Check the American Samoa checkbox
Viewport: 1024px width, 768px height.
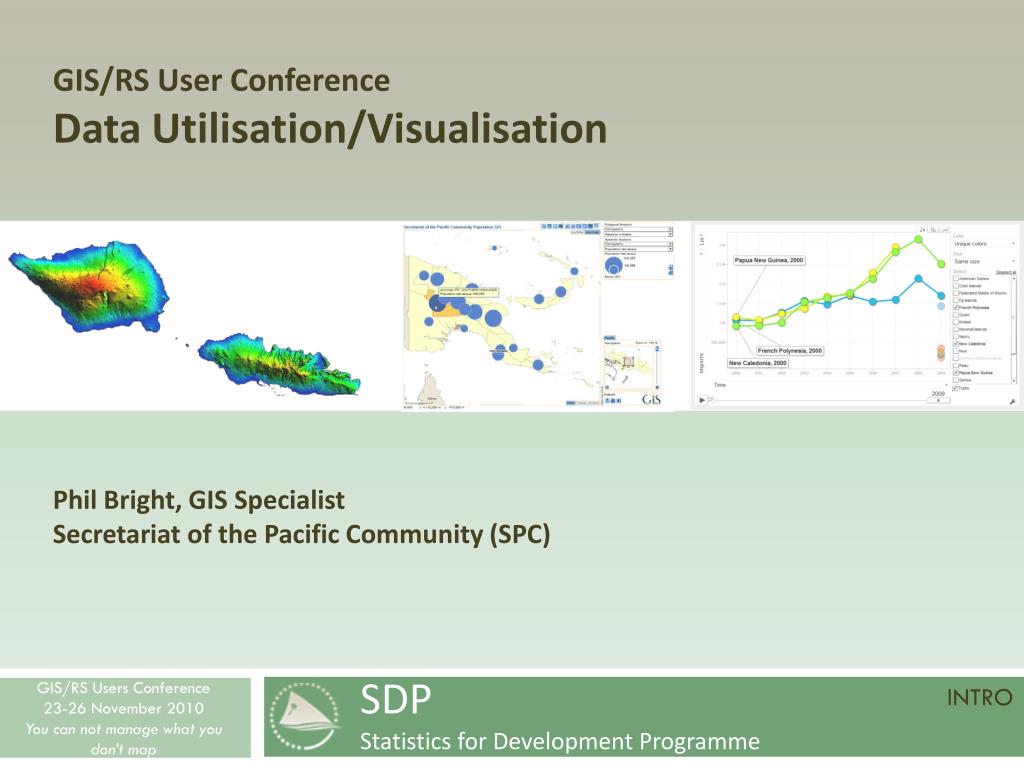tap(956, 278)
